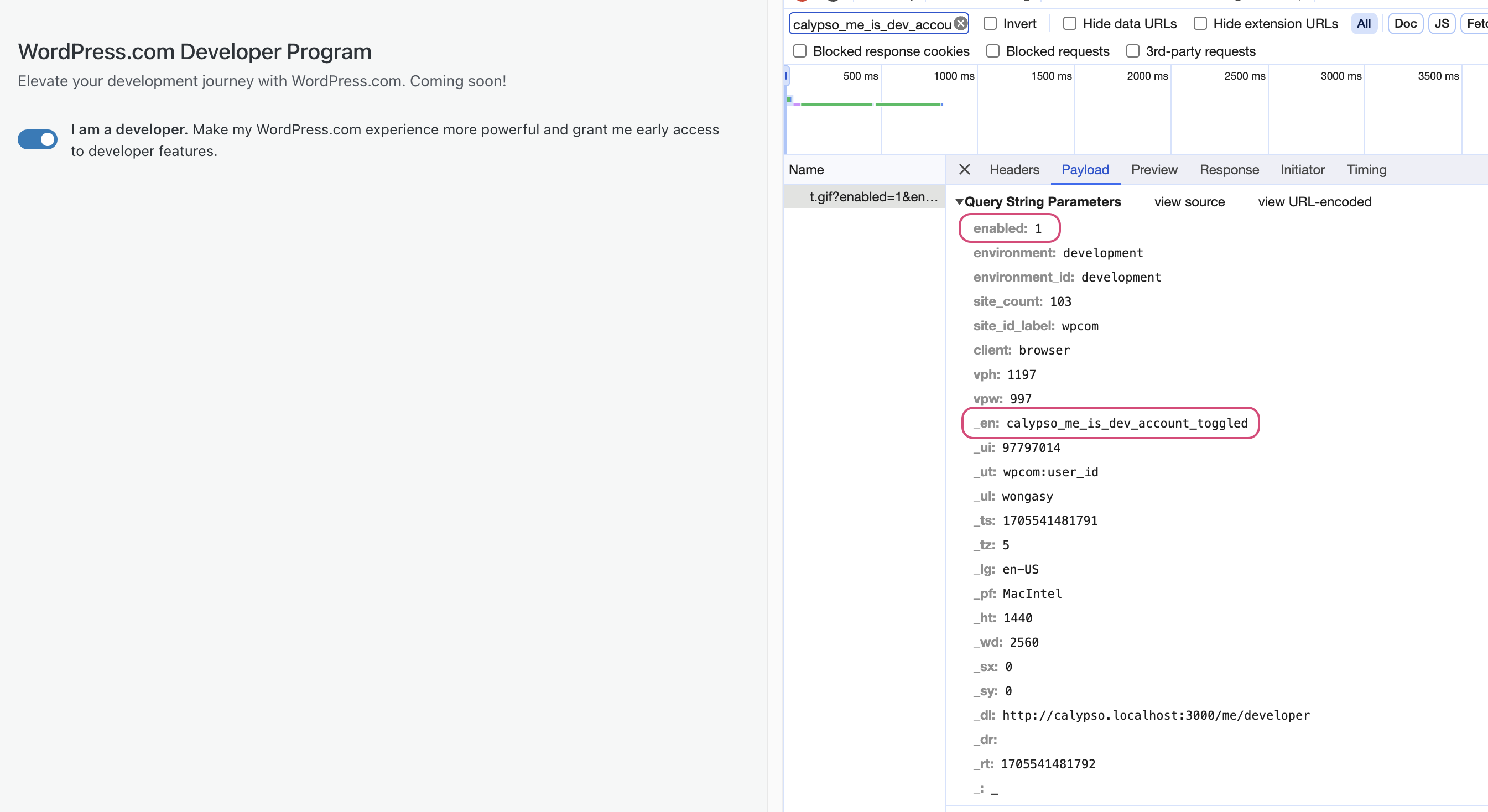The height and width of the screenshot is (812, 1488).
Task: Toggle the I am a developer switch
Action: tap(38, 139)
